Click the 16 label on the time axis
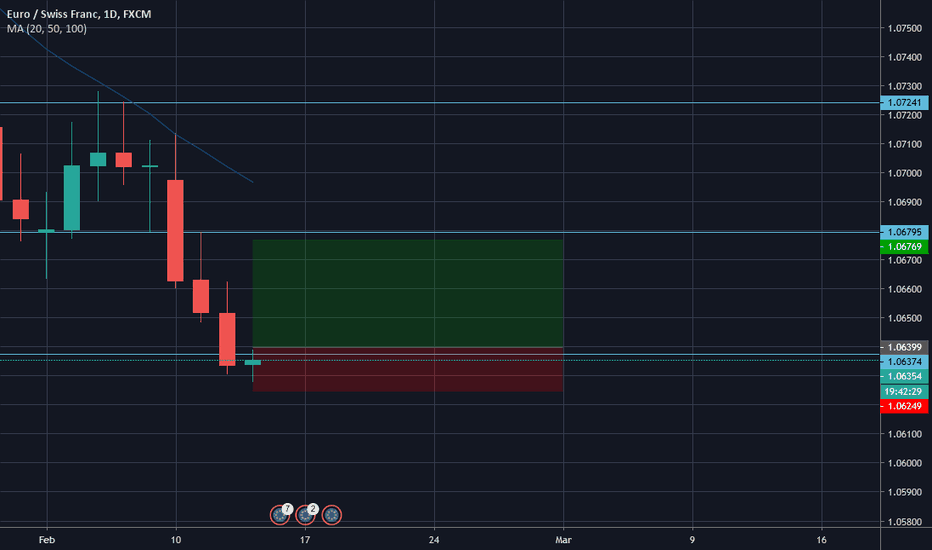 (821, 540)
